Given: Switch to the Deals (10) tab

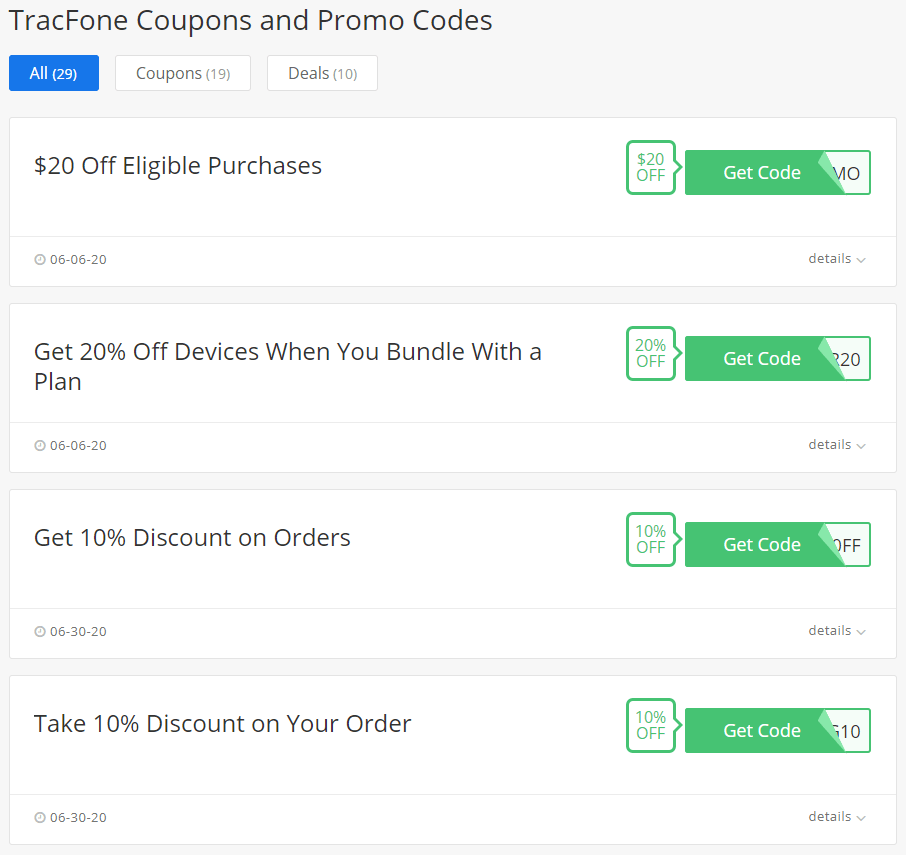Looking at the screenshot, I should [322, 73].
